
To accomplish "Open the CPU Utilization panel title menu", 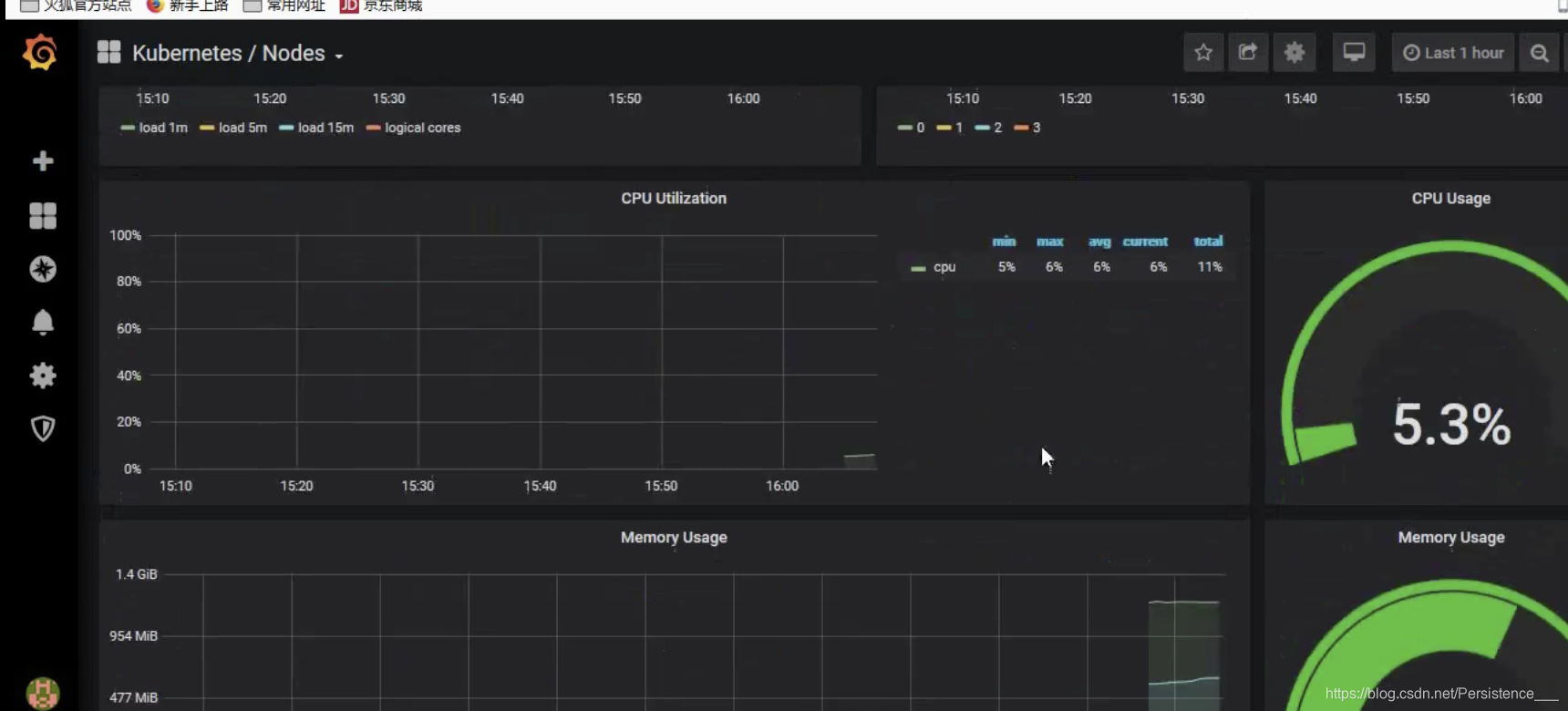I will [674, 198].
